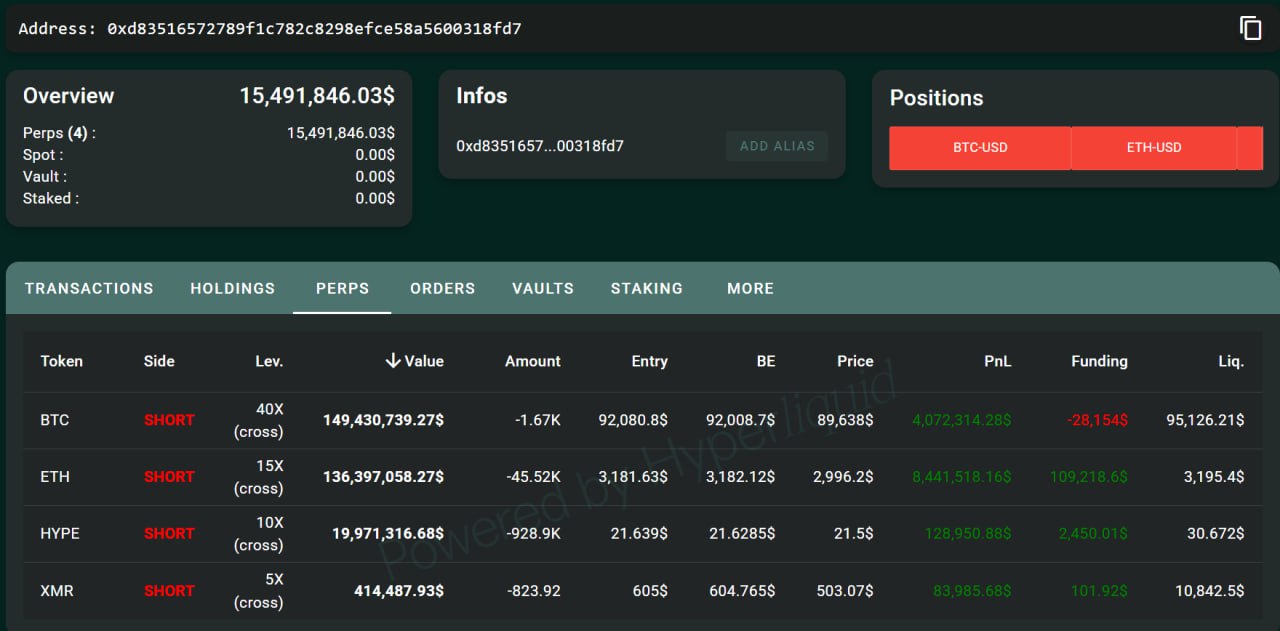Viewport: 1280px width, 631px height.
Task: Click the copy address icon
Action: 1250,28
